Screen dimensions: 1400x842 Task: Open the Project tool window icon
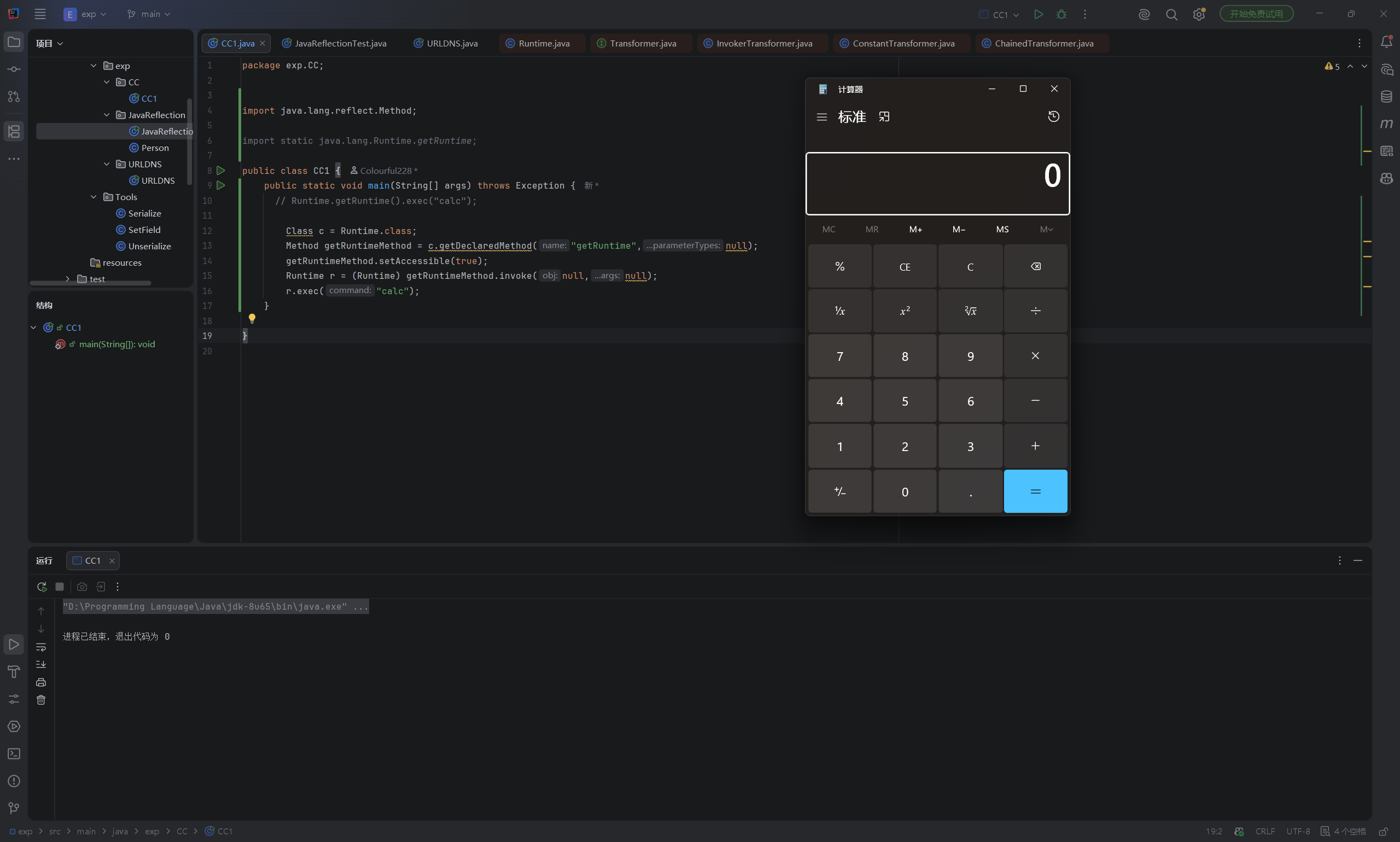pos(14,43)
